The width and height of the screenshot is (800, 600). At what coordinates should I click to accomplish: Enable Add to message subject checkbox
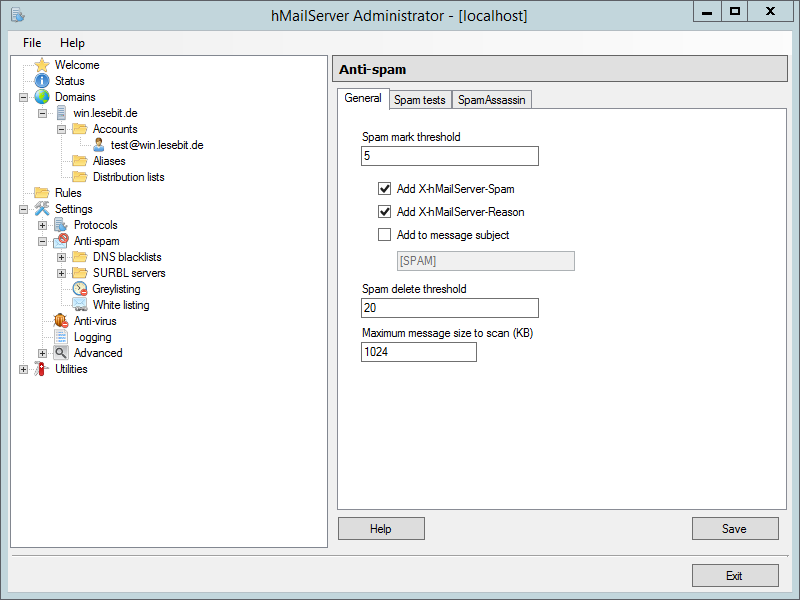click(384, 235)
